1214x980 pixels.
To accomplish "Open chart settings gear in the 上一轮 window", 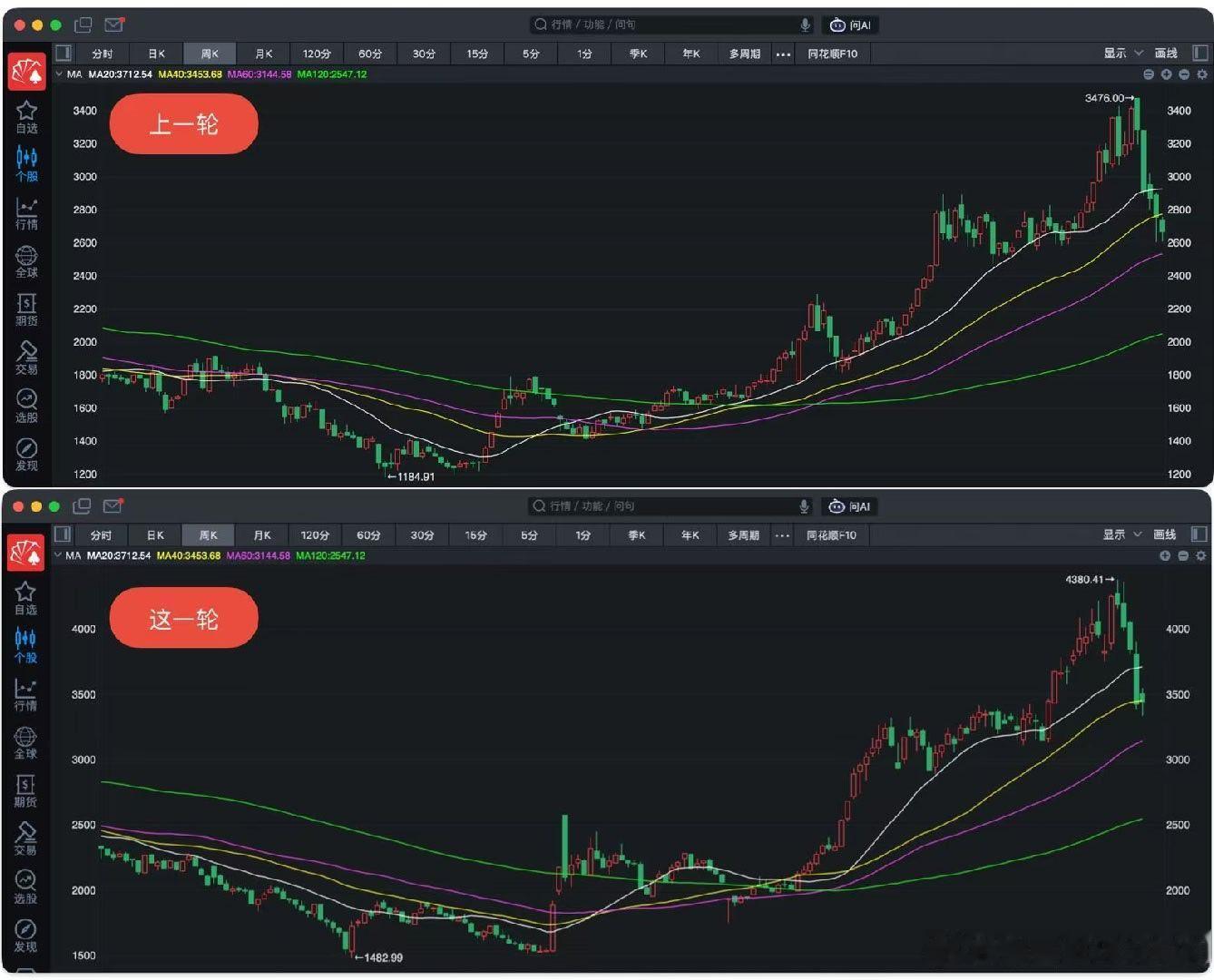I will [x=1202, y=74].
